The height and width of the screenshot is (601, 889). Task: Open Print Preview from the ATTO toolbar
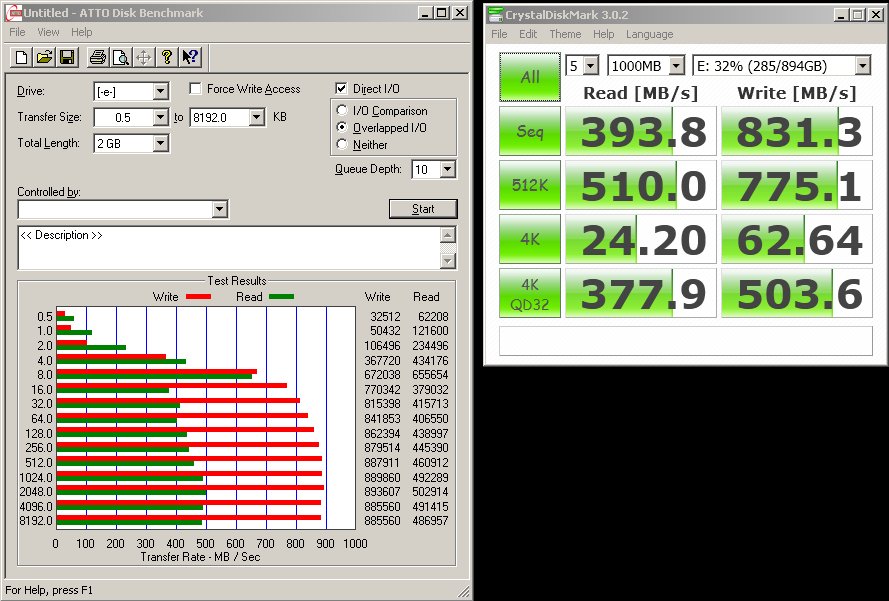(x=121, y=57)
